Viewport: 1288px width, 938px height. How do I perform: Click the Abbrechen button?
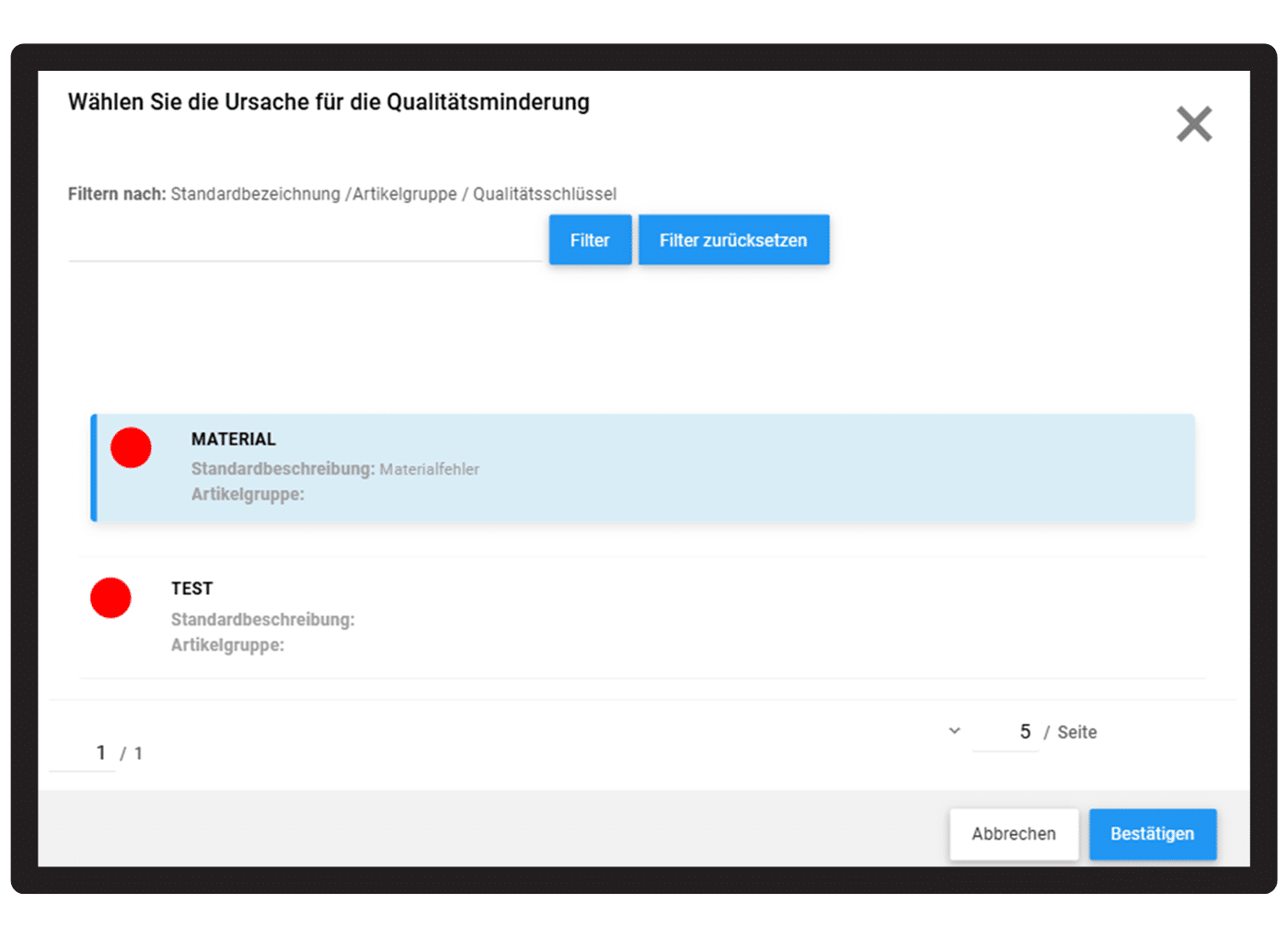pos(1014,834)
